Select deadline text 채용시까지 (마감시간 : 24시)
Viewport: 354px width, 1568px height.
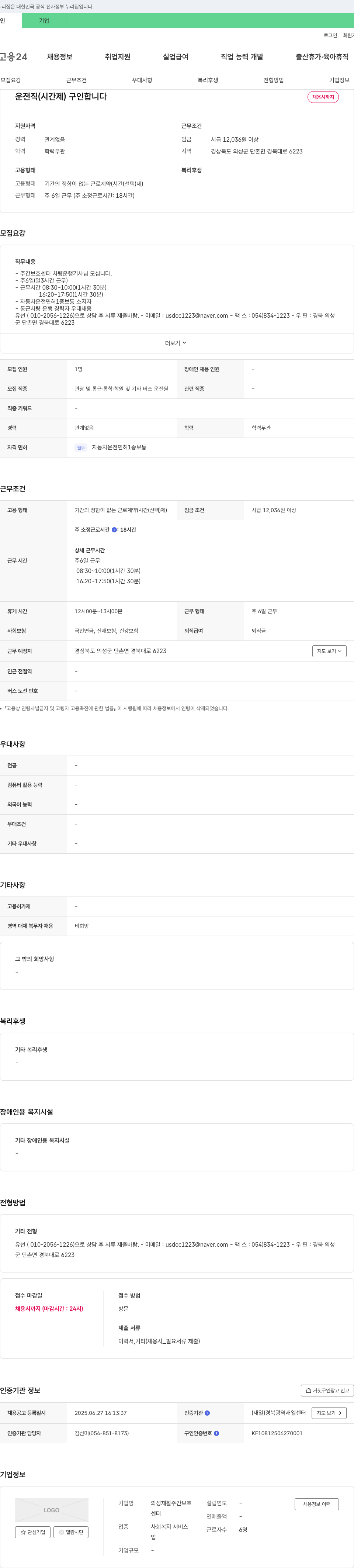[49, 1308]
